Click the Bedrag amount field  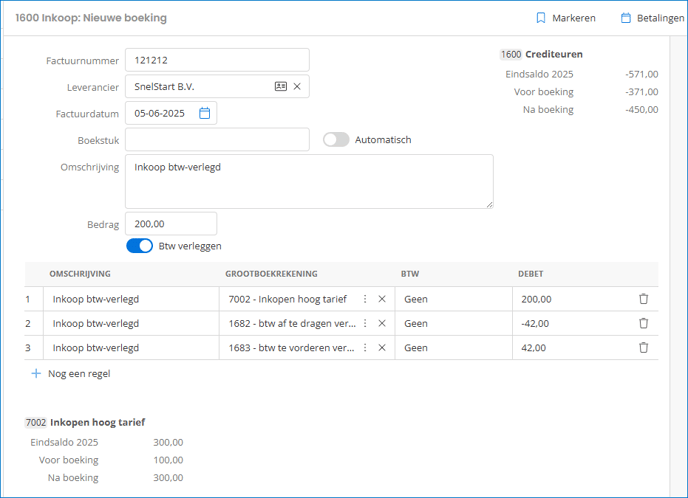point(171,224)
